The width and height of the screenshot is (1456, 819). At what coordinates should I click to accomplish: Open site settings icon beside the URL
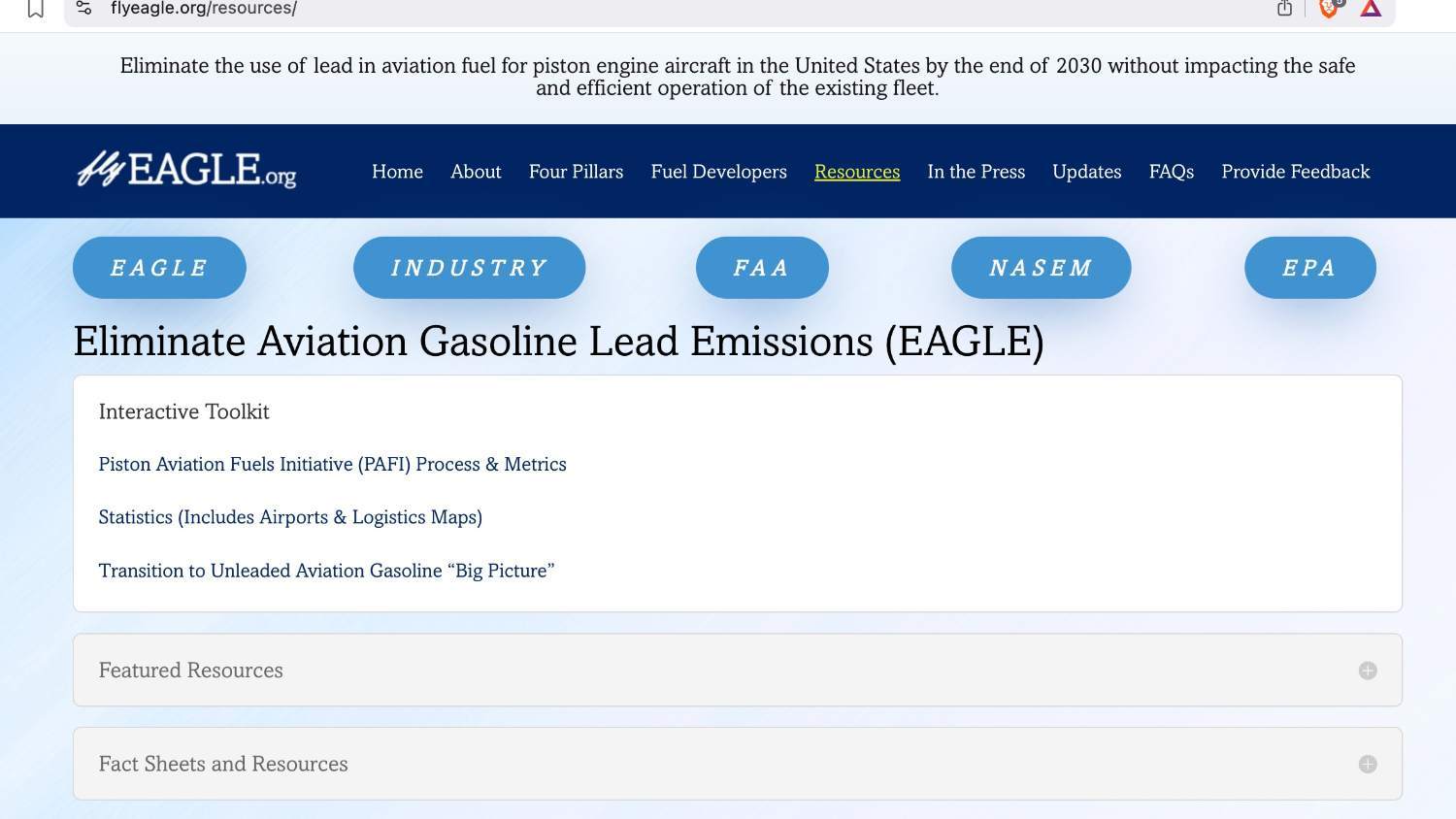(84, 9)
